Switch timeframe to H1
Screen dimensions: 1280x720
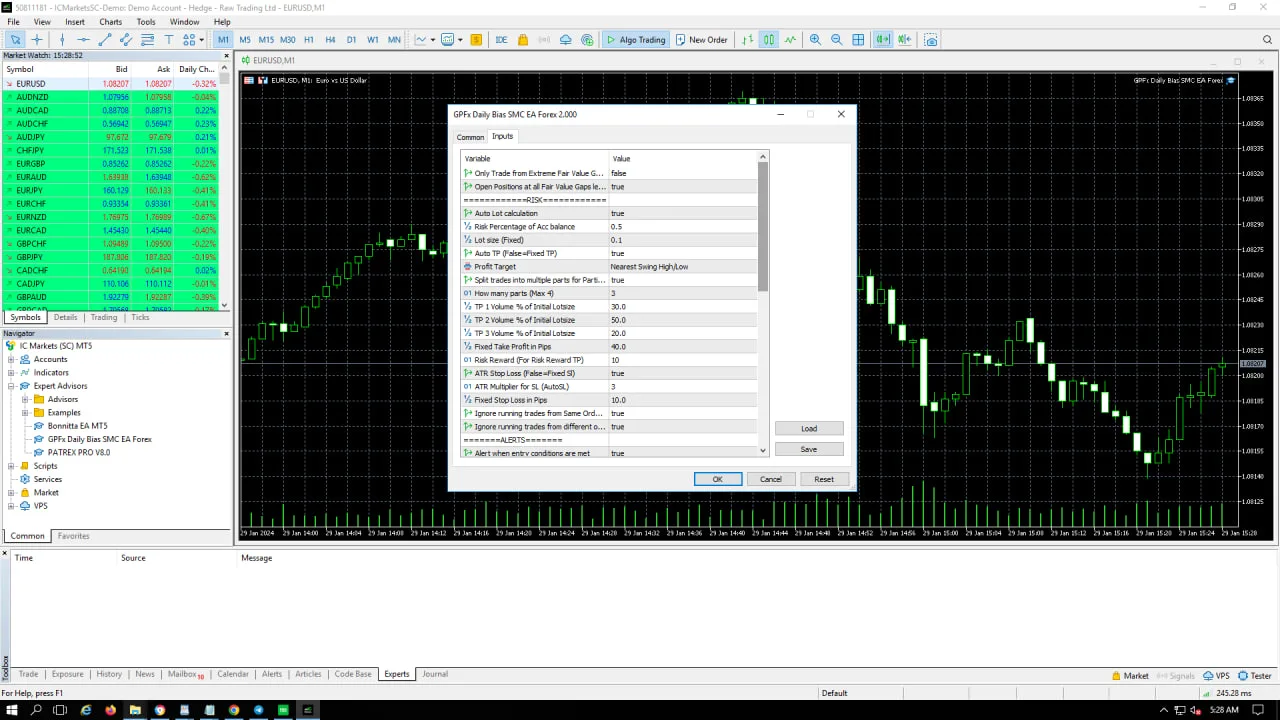[309, 40]
